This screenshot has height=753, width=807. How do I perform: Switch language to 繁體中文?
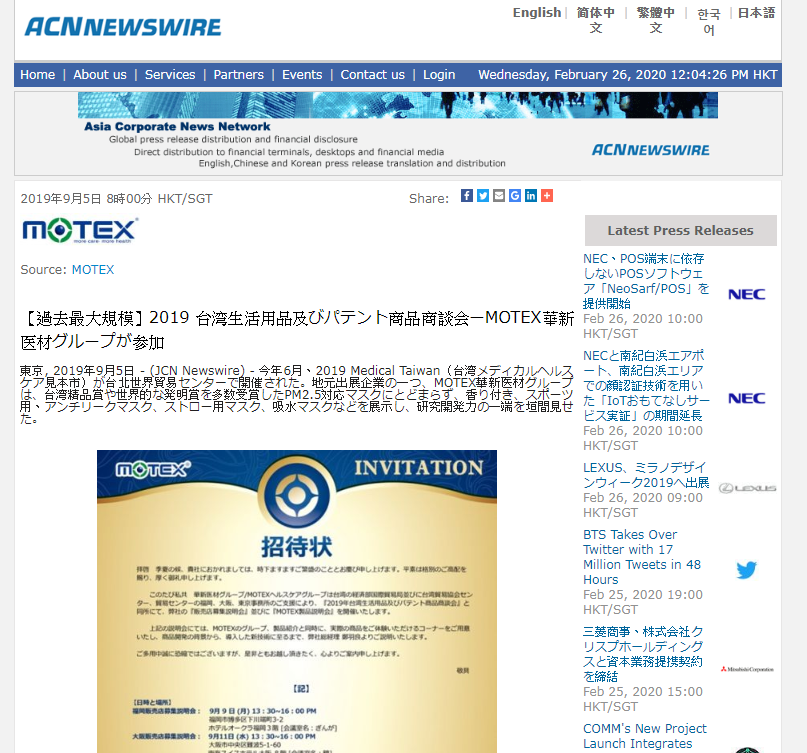pos(656,20)
